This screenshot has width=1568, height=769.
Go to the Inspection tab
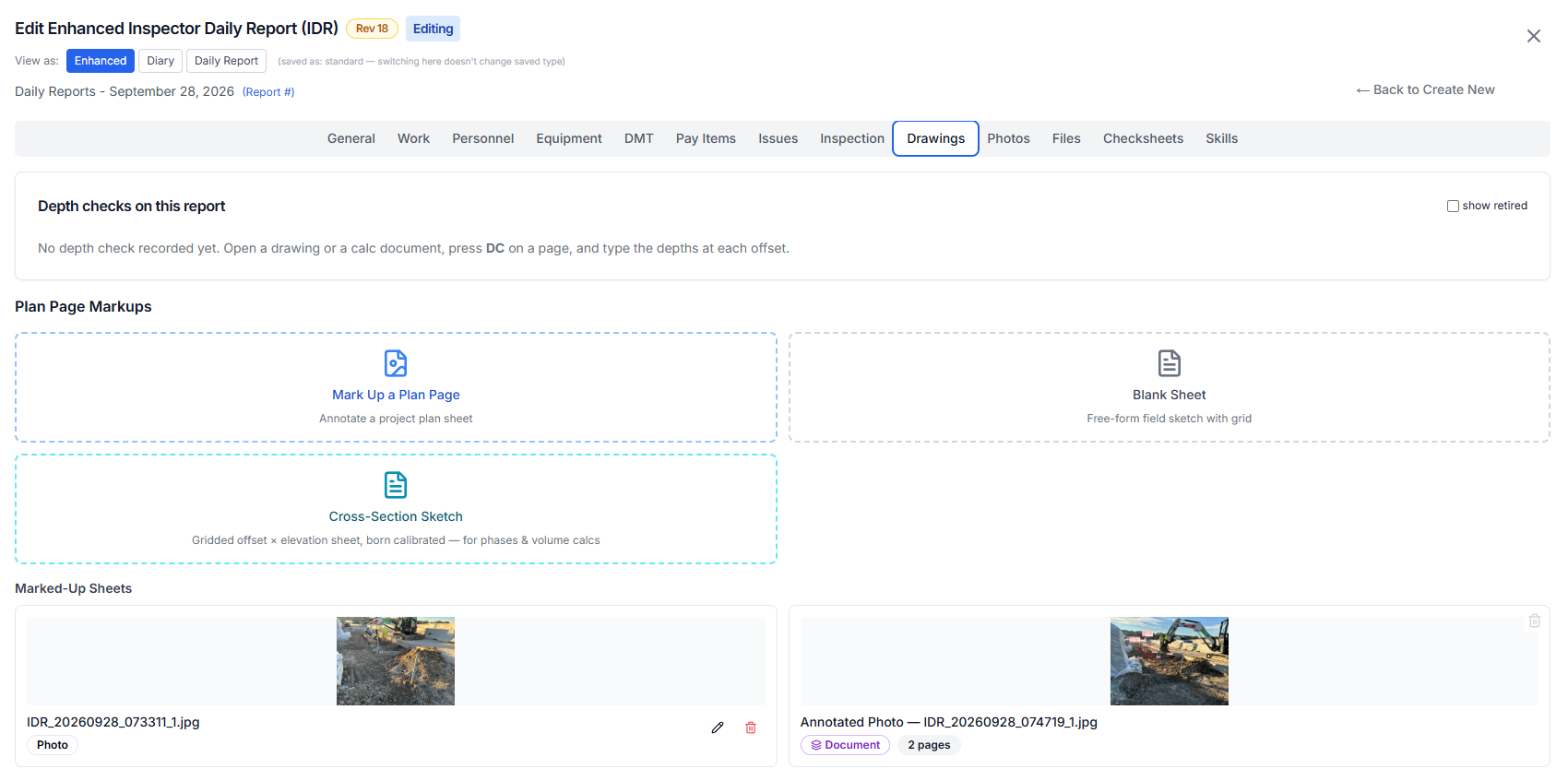(852, 138)
